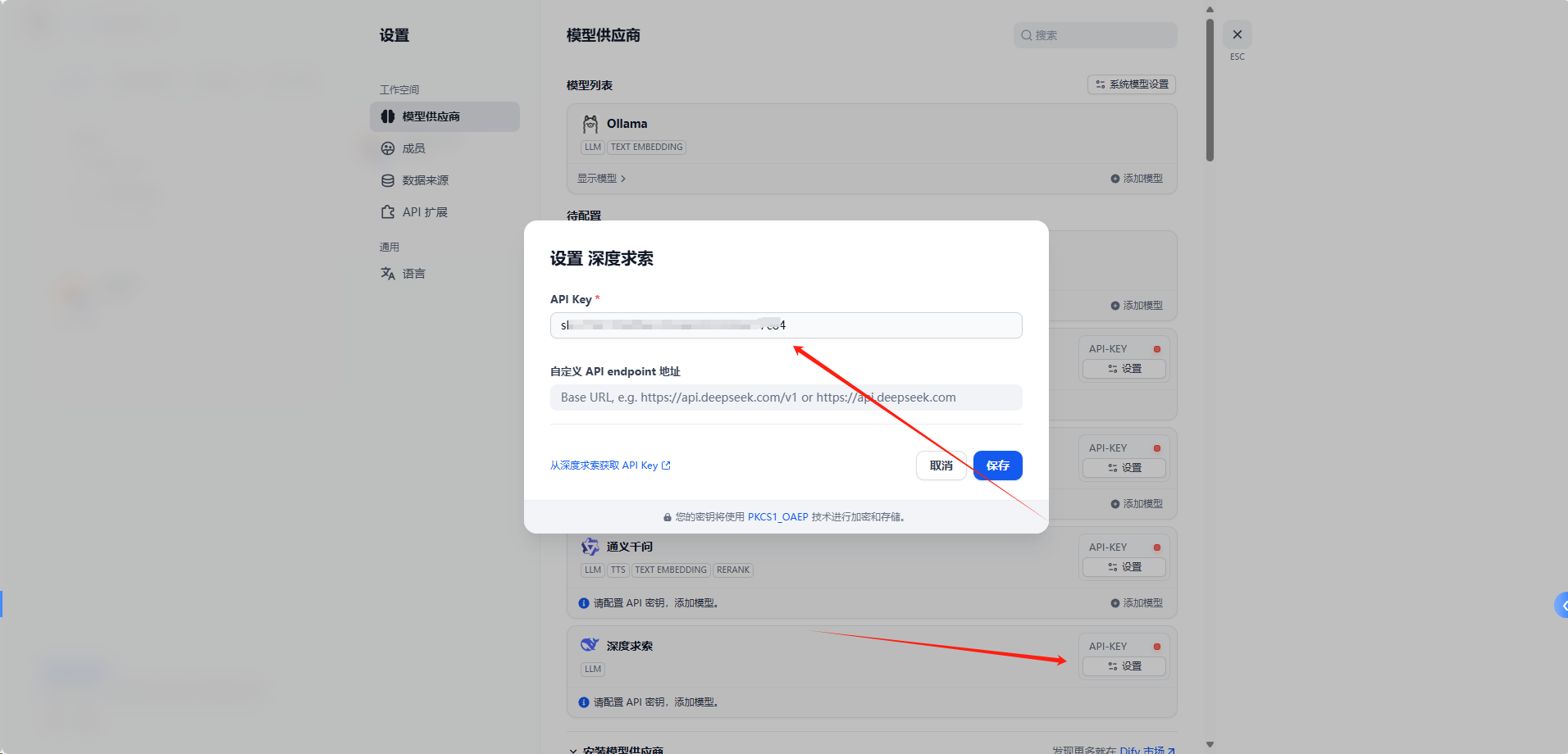Close settings panel with the X icon
Viewport: 1568px width, 754px height.
[x=1237, y=34]
